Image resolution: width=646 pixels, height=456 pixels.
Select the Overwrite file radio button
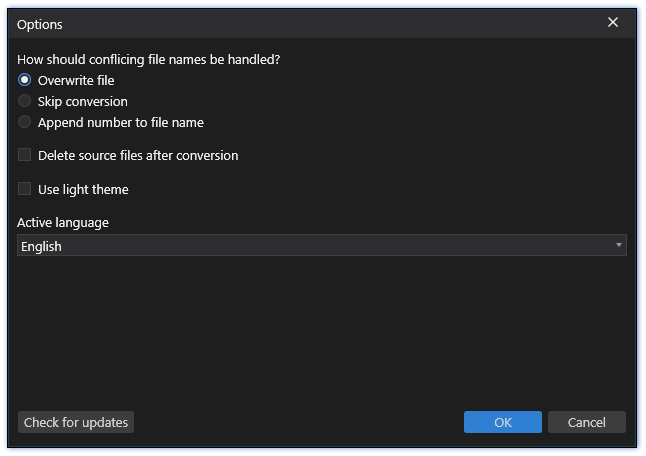(25, 80)
